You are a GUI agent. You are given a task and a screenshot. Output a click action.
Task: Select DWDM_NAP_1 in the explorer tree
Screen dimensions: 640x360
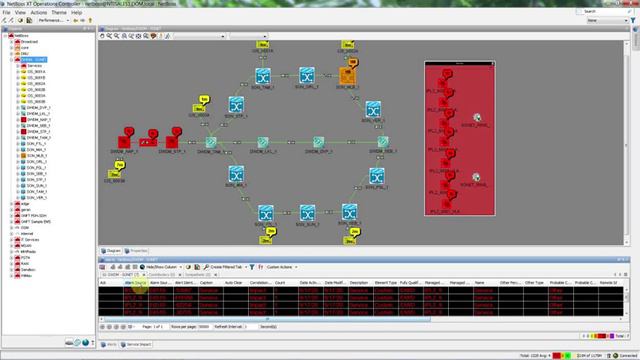point(39,120)
